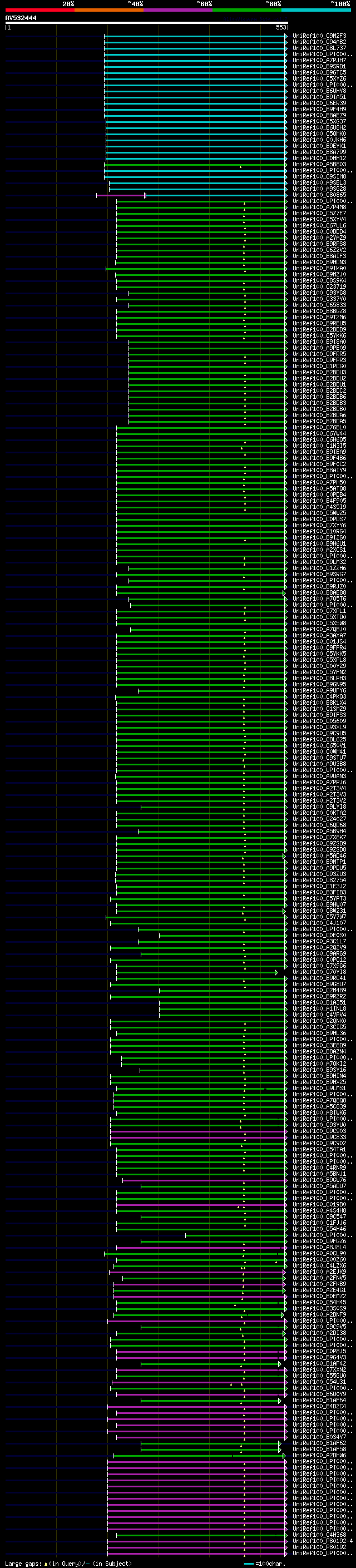Select the UniRef100_O23719 hit label
Viewport: 356px width, 1568px height.
319,286
